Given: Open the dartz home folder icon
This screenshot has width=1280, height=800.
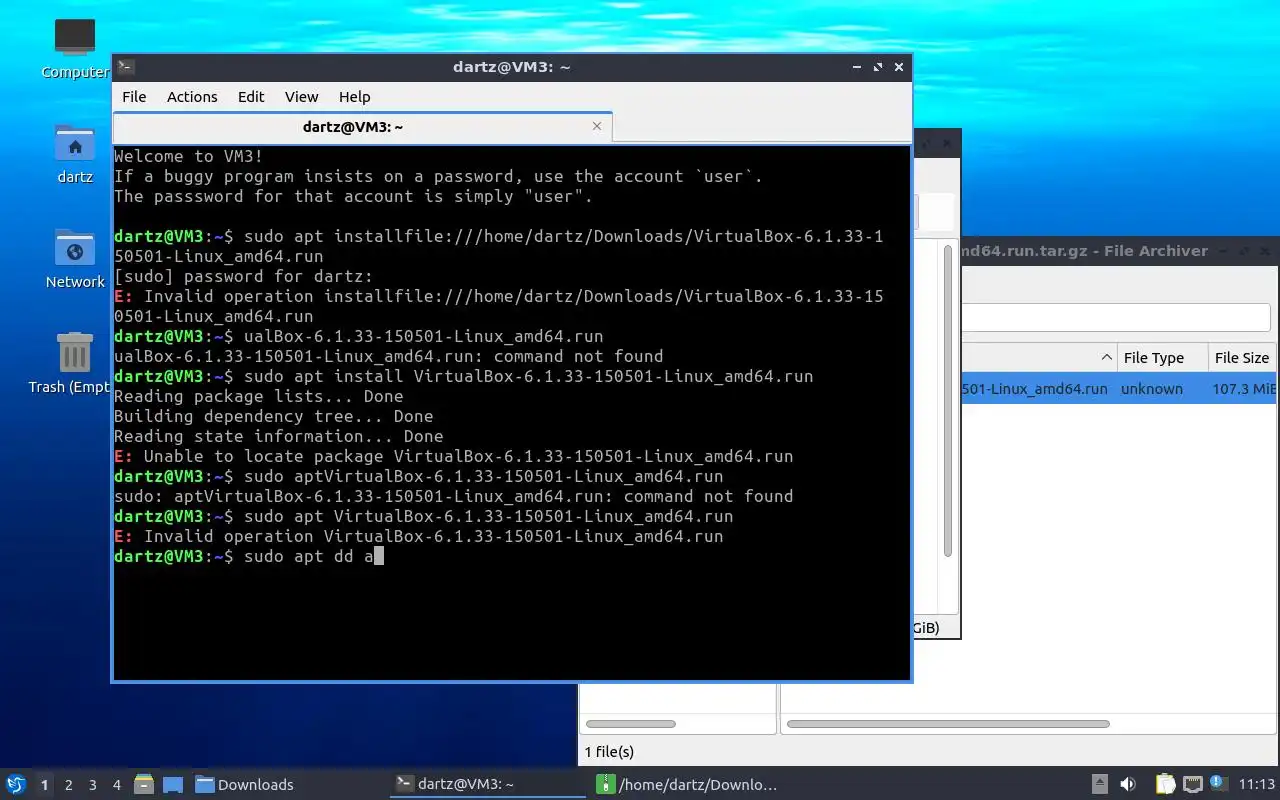Looking at the screenshot, I should click(x=75, y=154).
